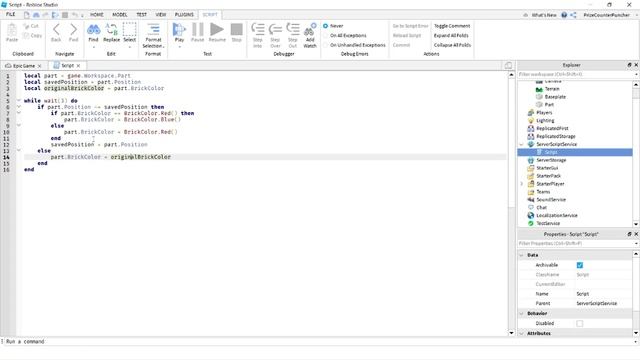Toggle the Archivable checkbox
This screenshot has height=360, width=640.
tap(580, 265)
